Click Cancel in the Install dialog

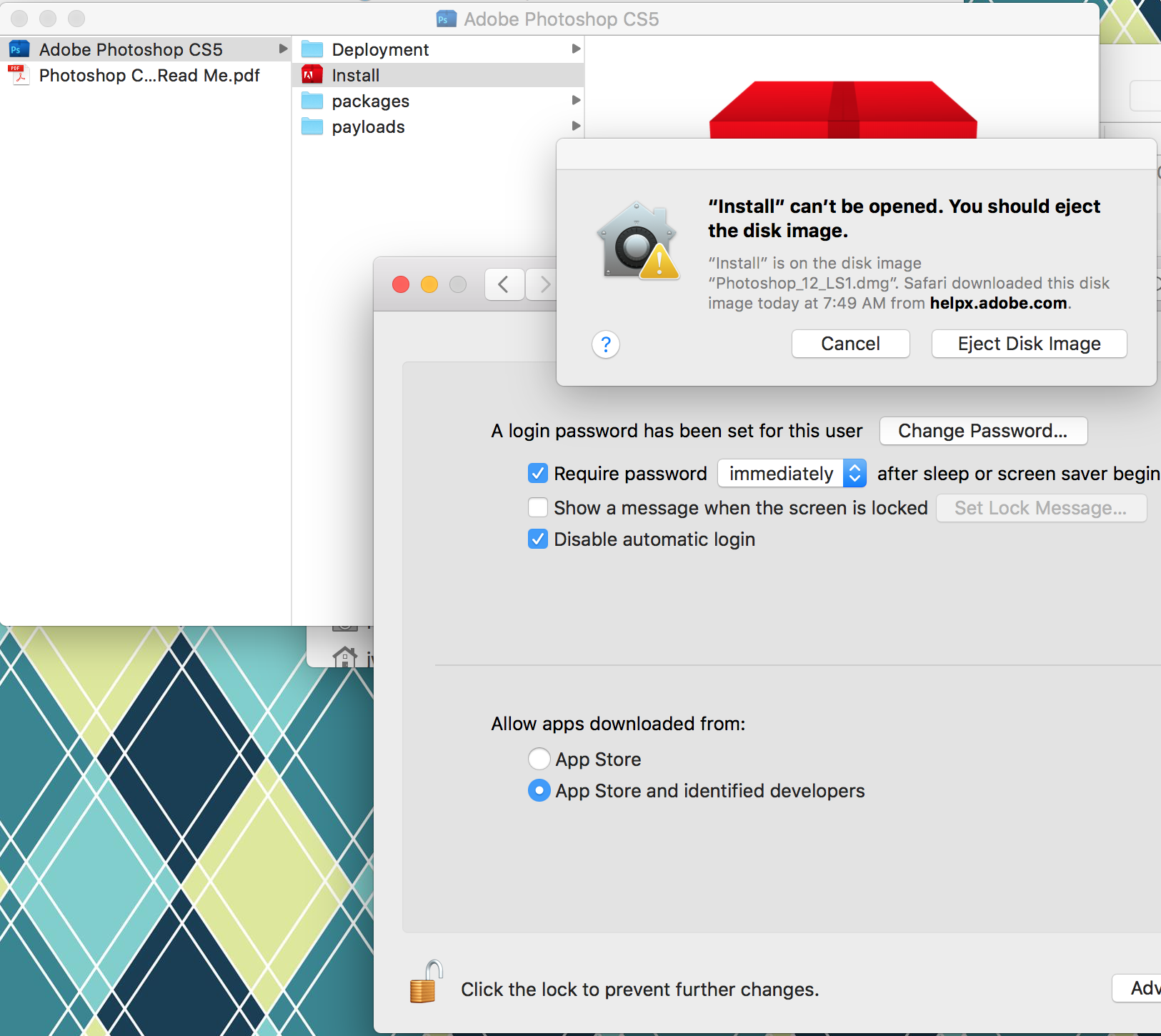click(850, 344)
